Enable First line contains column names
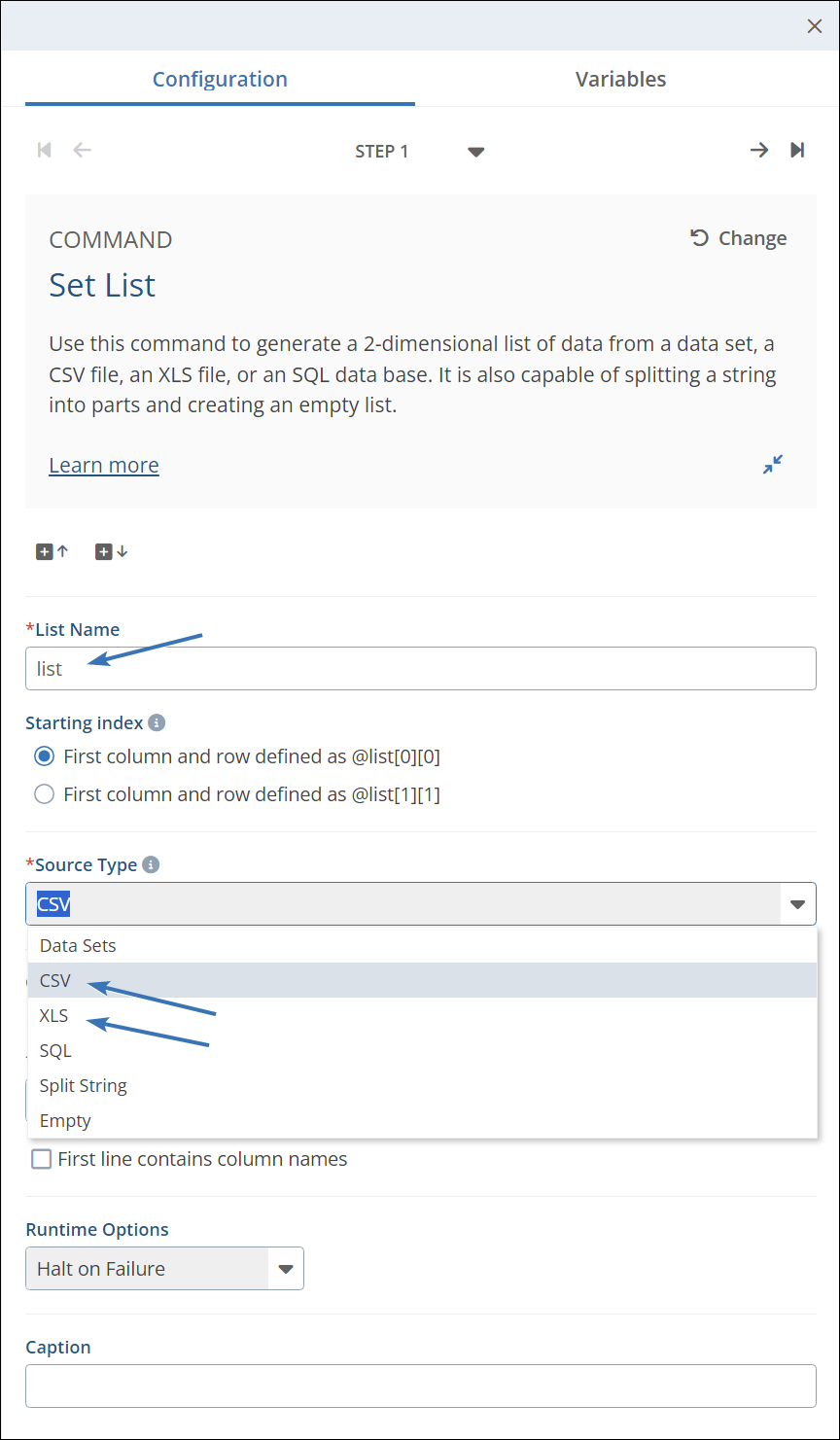 42,1159
